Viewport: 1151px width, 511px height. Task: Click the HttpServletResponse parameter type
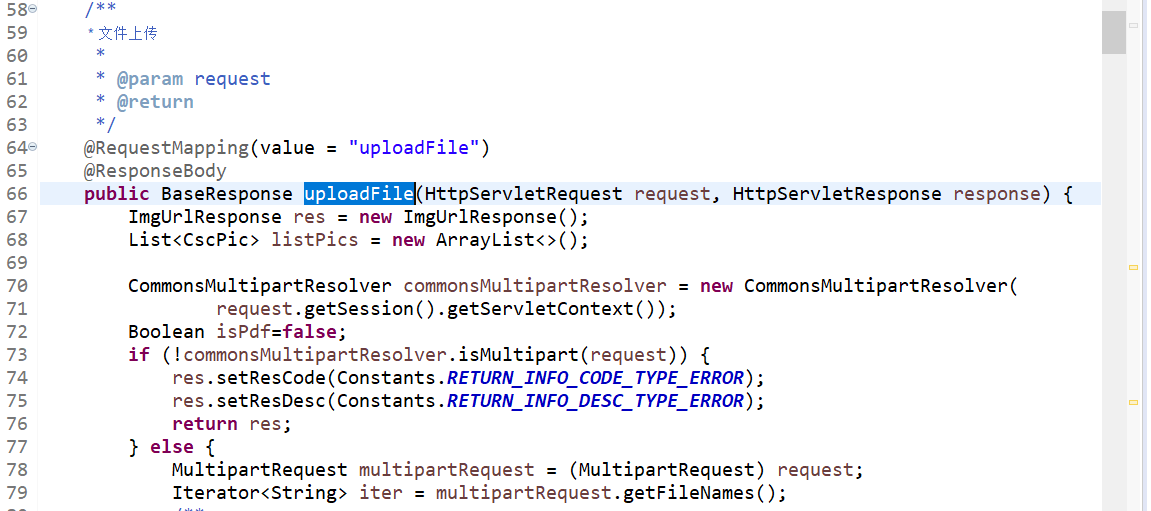click(837, 194)
